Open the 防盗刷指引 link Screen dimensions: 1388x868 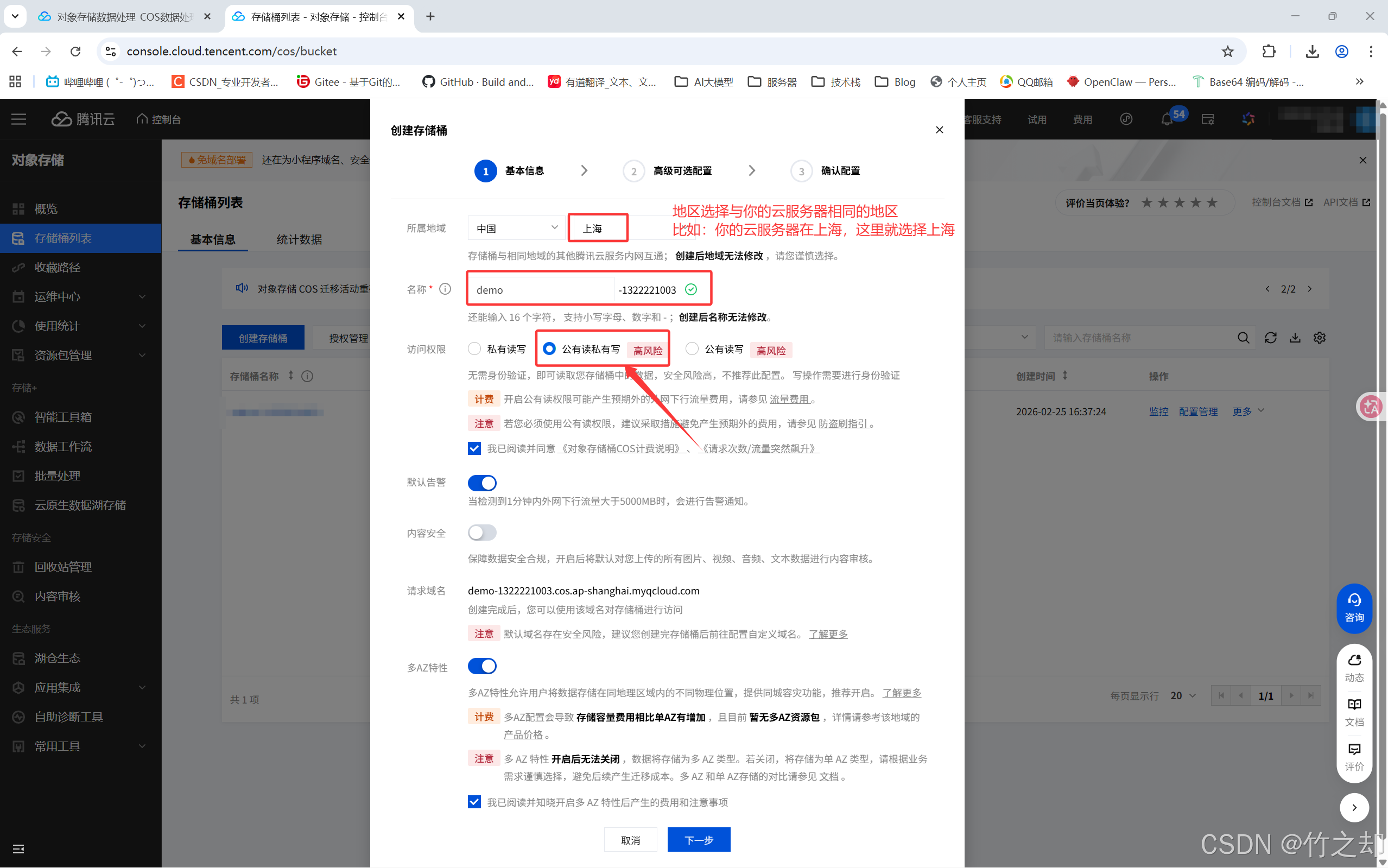(843, 423)
